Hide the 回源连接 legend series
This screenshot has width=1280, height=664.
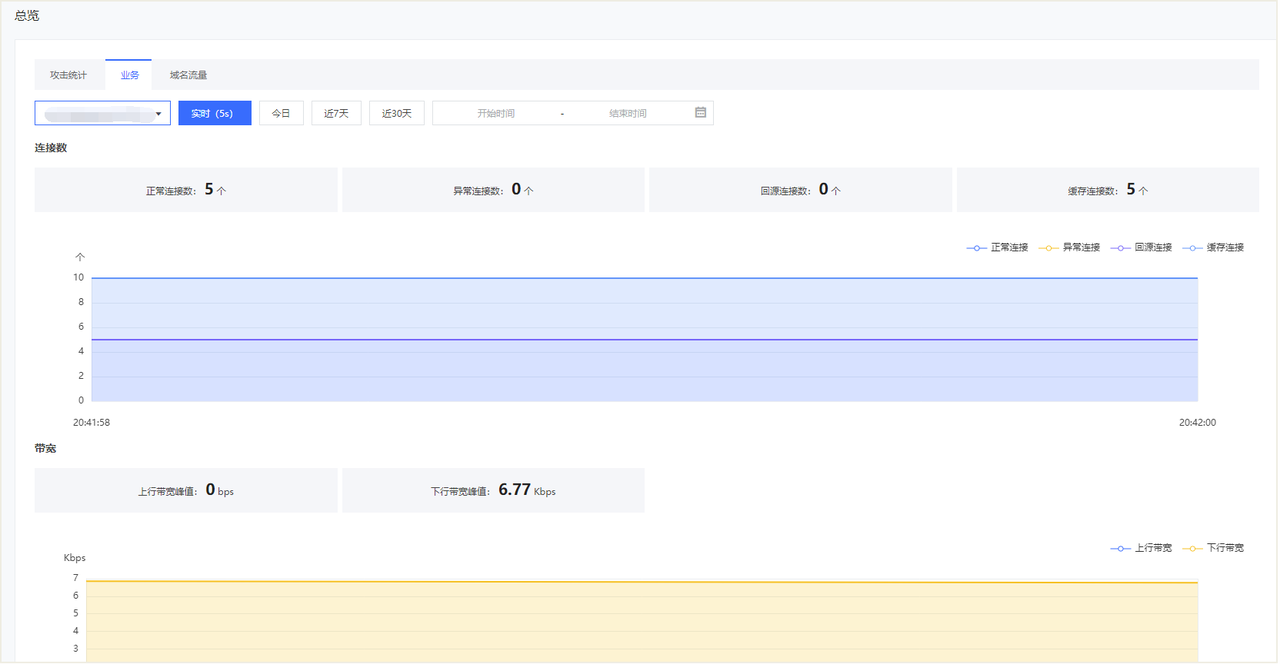1142,247
